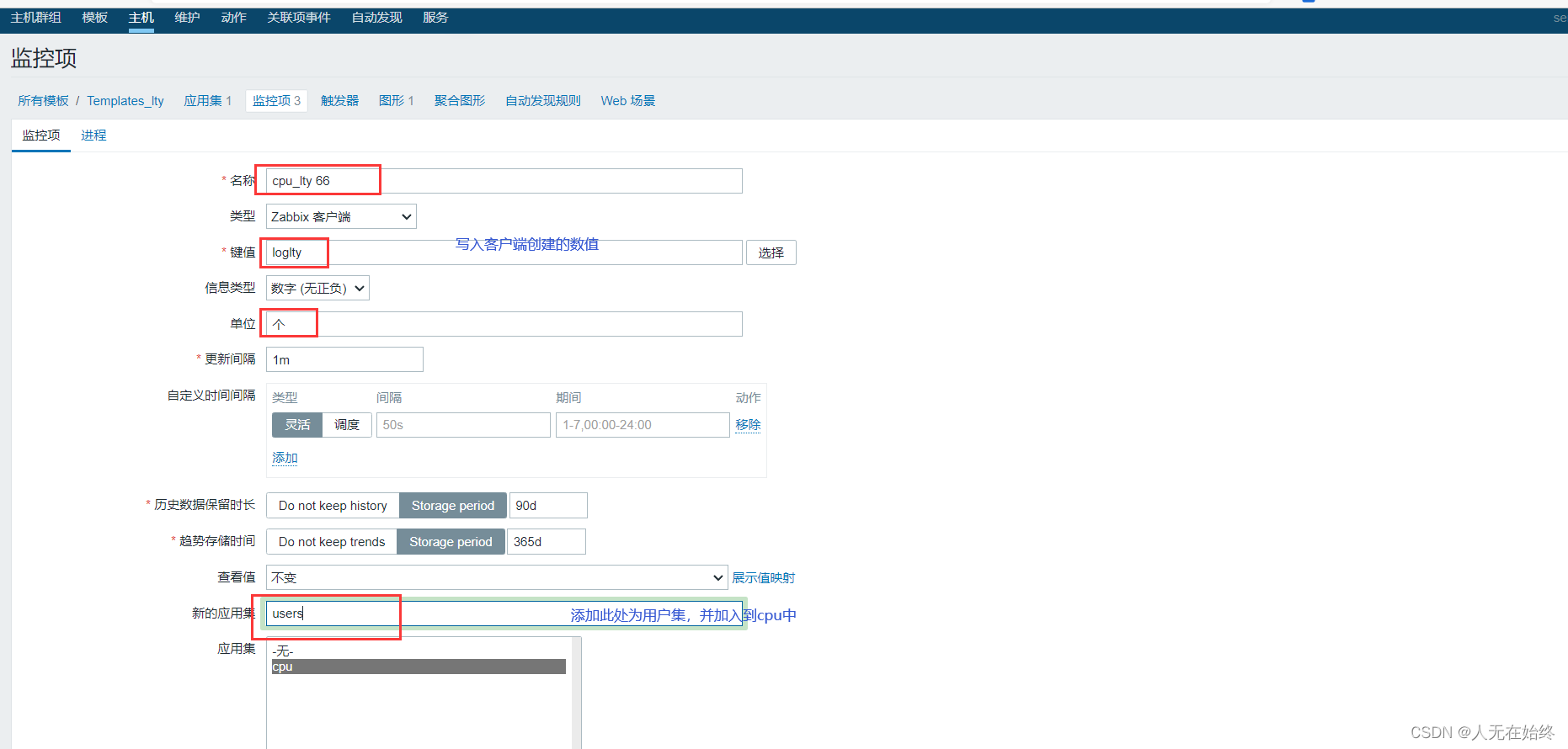
Task: Expand the 查看值 dropdown showing 不变
Action: [x=497, y=577]
